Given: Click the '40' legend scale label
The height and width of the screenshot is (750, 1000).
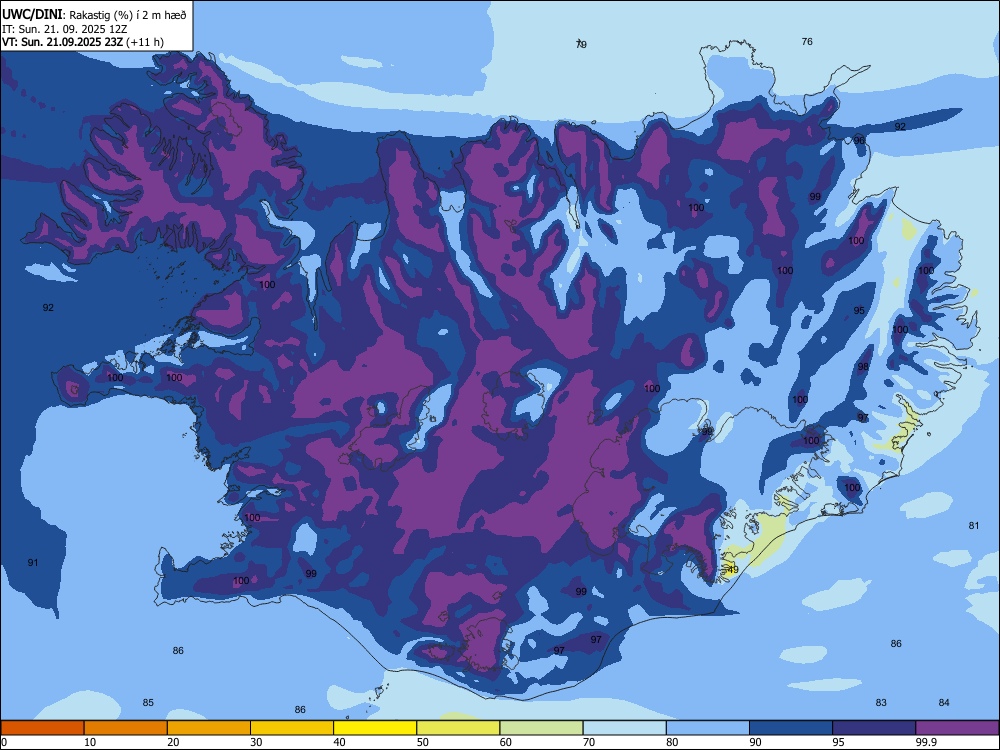Looking at the screenshot, I should 339,742.
